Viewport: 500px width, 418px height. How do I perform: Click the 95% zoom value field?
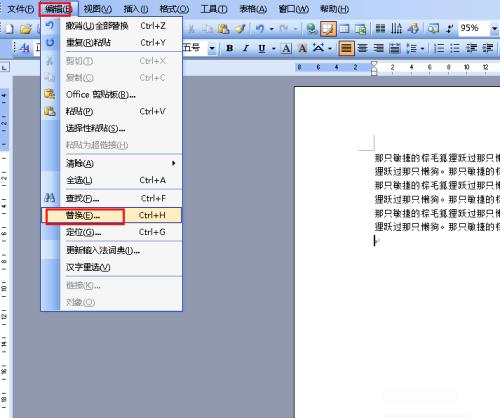[x=473, y=28]
